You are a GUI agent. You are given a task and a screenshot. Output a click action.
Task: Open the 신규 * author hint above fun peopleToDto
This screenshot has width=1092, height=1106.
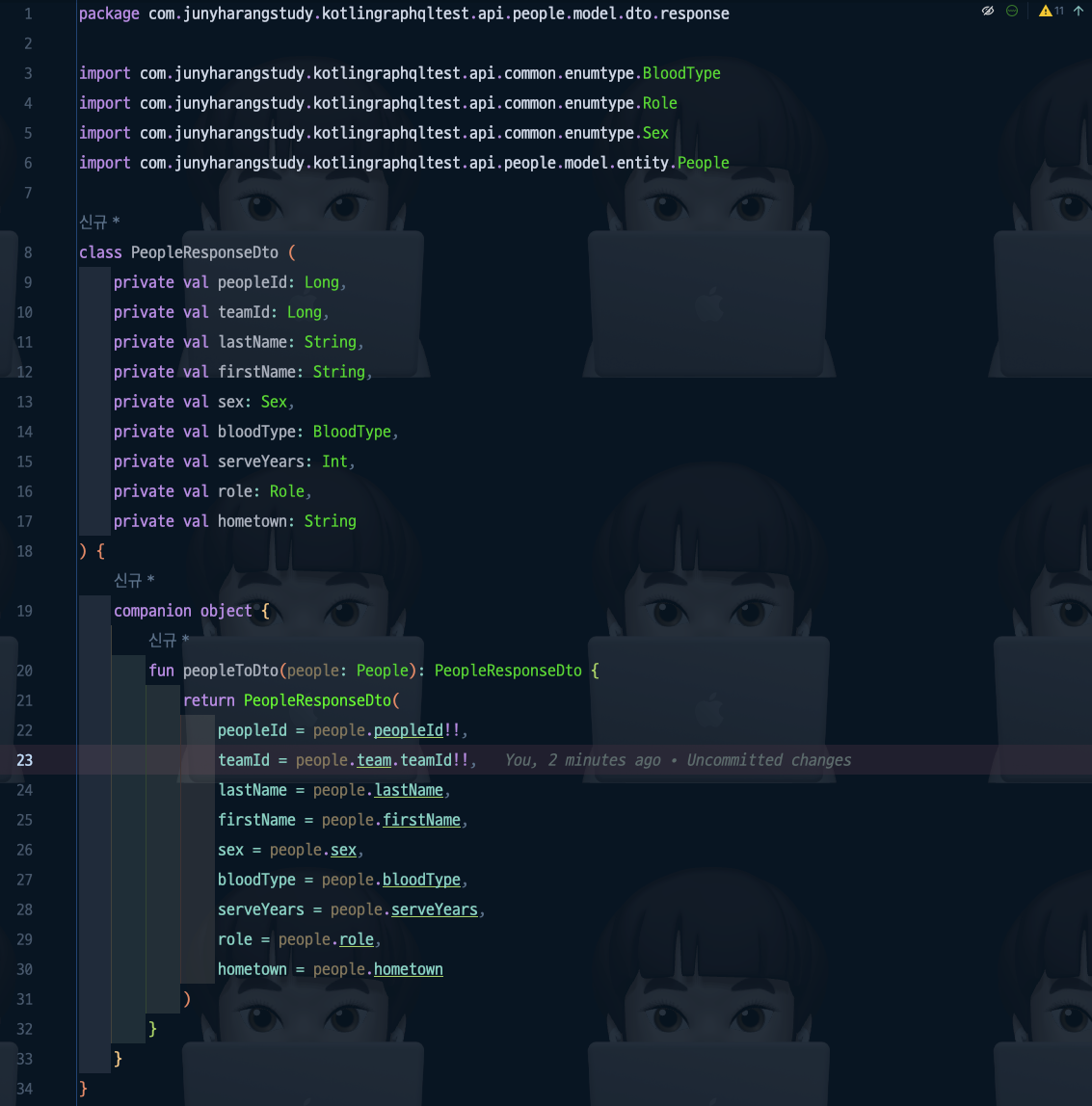pos(169,641)
